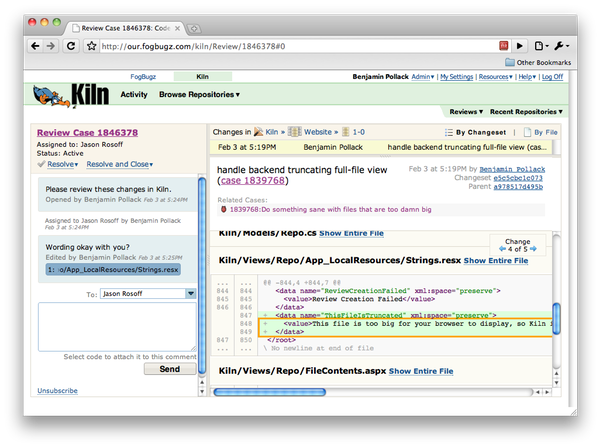Viewport: 600px width, 448px height.
Task: Reload the page with the refresh icon
Action: [x=71, y=46]
